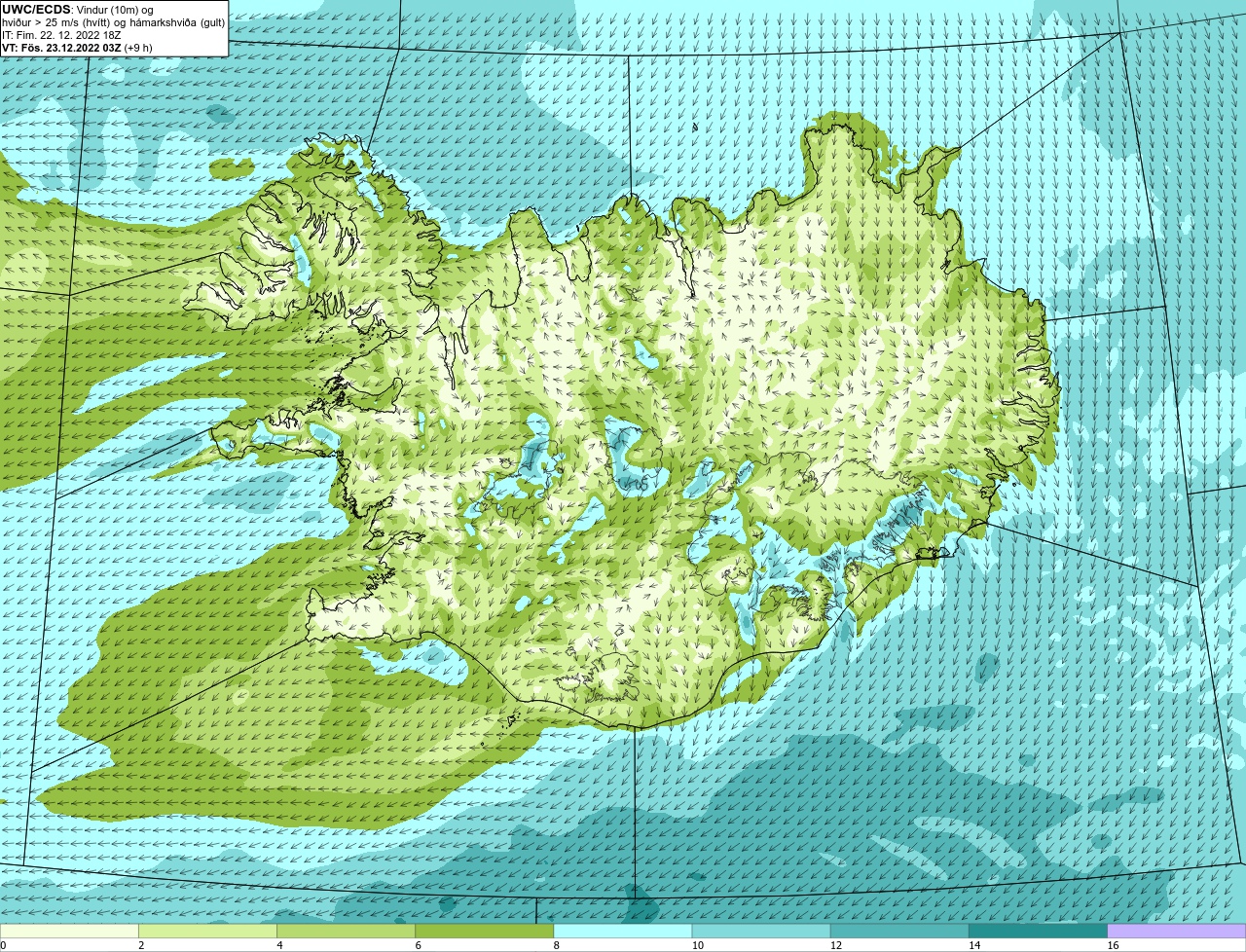The width and height of the screenshot is (1246, 952).
Task: Click the '14' scale label
Action: click(x=973, y=945)
